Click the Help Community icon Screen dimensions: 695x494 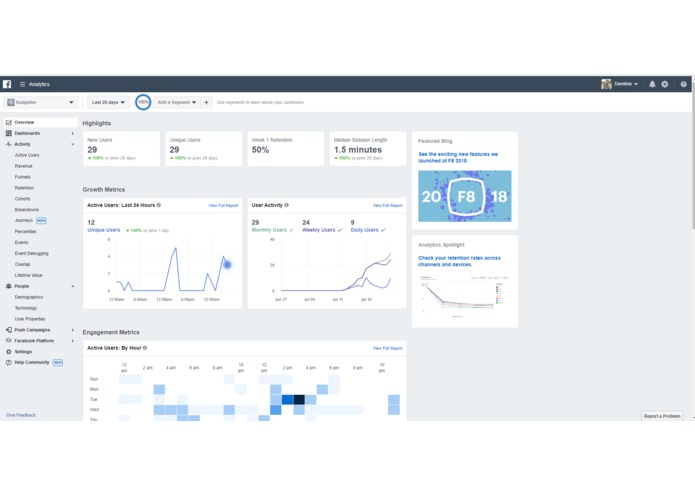[8, 362]
